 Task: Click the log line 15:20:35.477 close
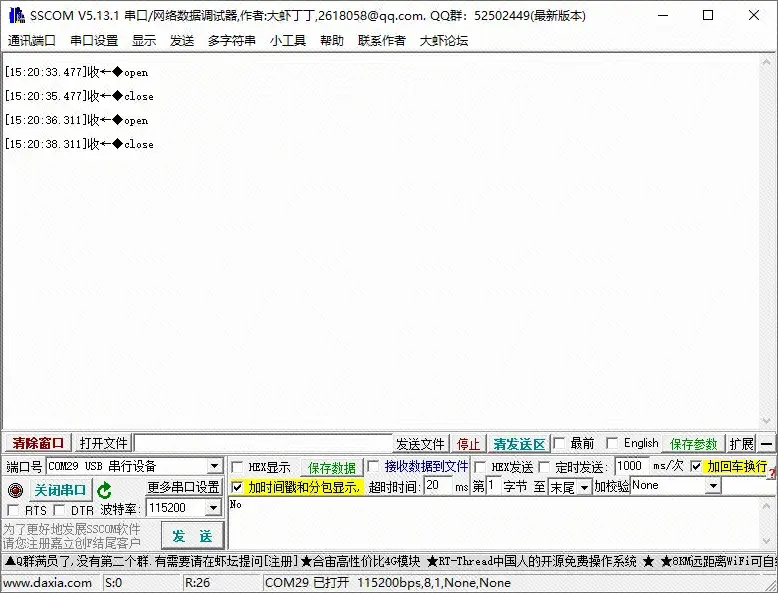(x=79, y=96)
